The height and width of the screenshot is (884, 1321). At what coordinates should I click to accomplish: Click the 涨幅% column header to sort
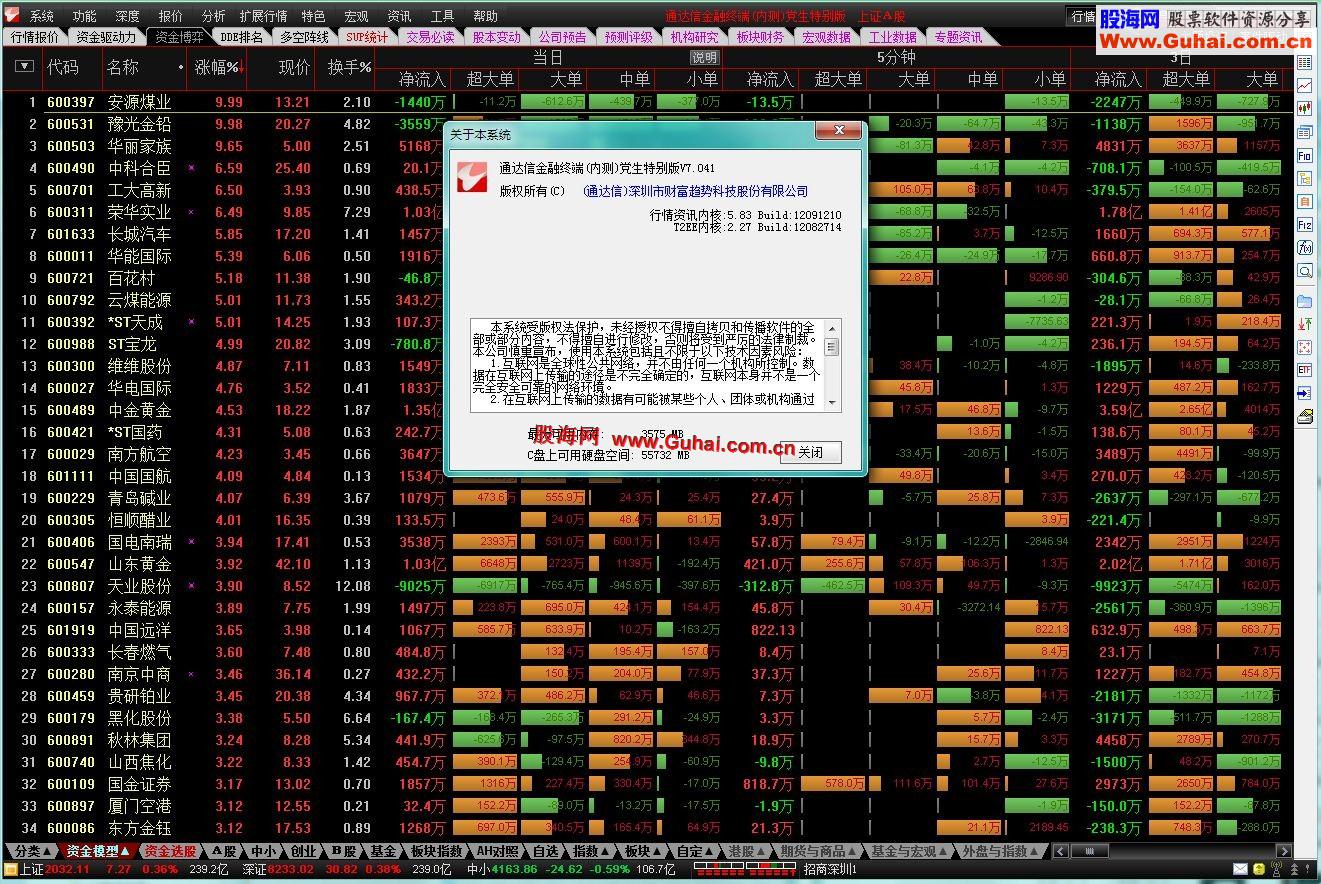click(x=218, y=67)
